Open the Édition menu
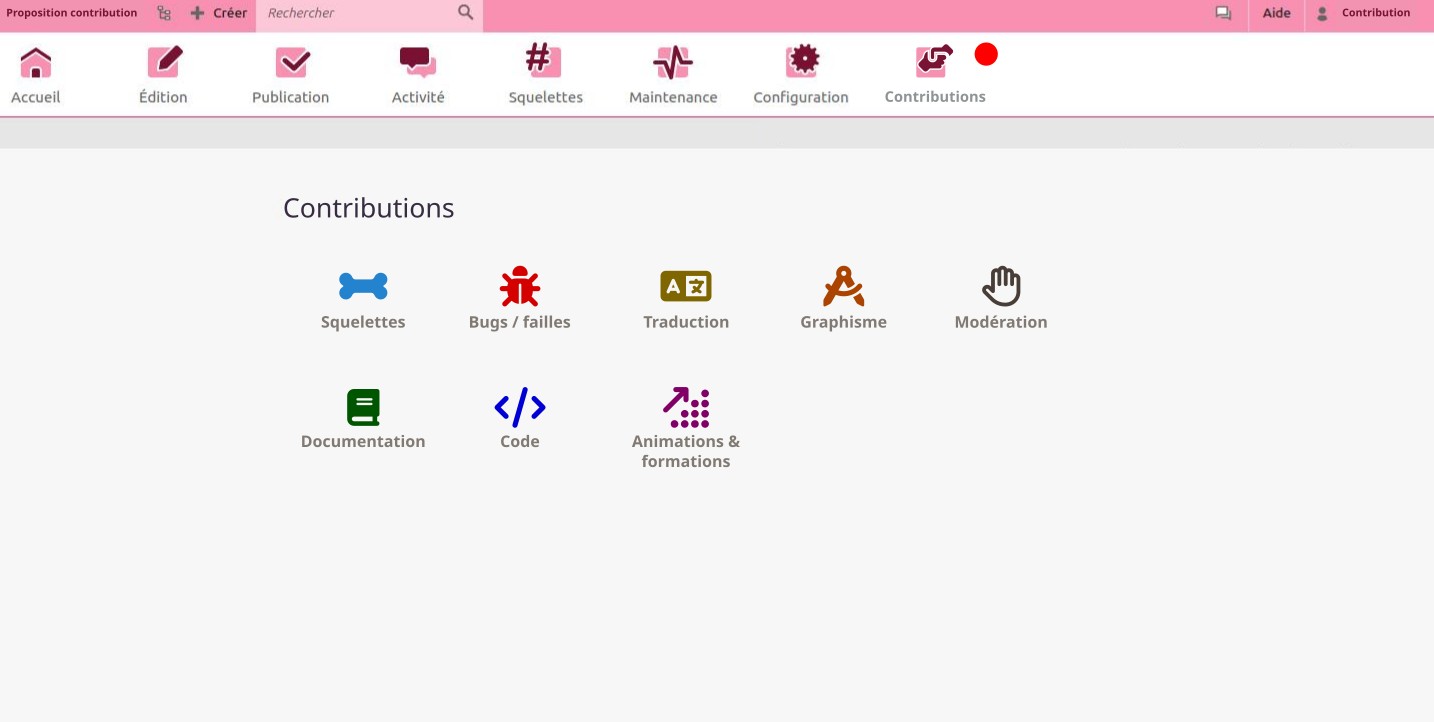Screen dimensions: 1434x722 pyautogui.click(x=163, y=75)
